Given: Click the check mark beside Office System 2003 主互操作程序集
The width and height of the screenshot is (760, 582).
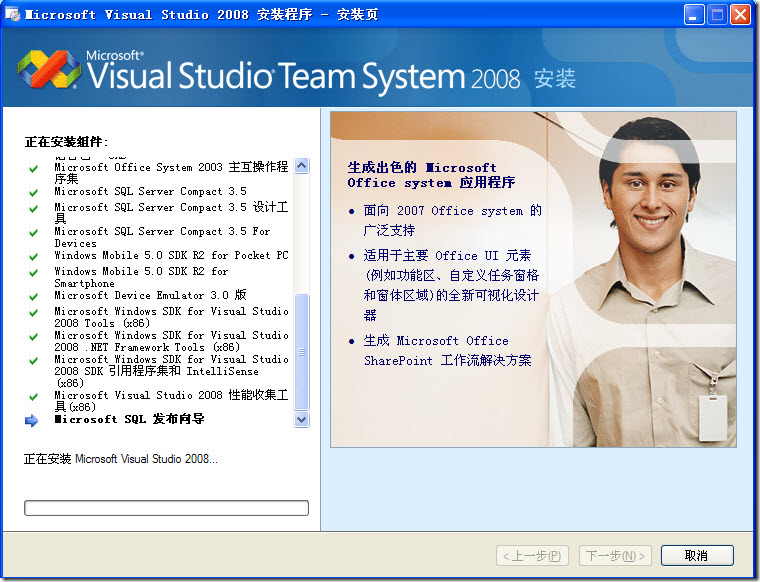Looking at the screenshot, I should point(33,169).
